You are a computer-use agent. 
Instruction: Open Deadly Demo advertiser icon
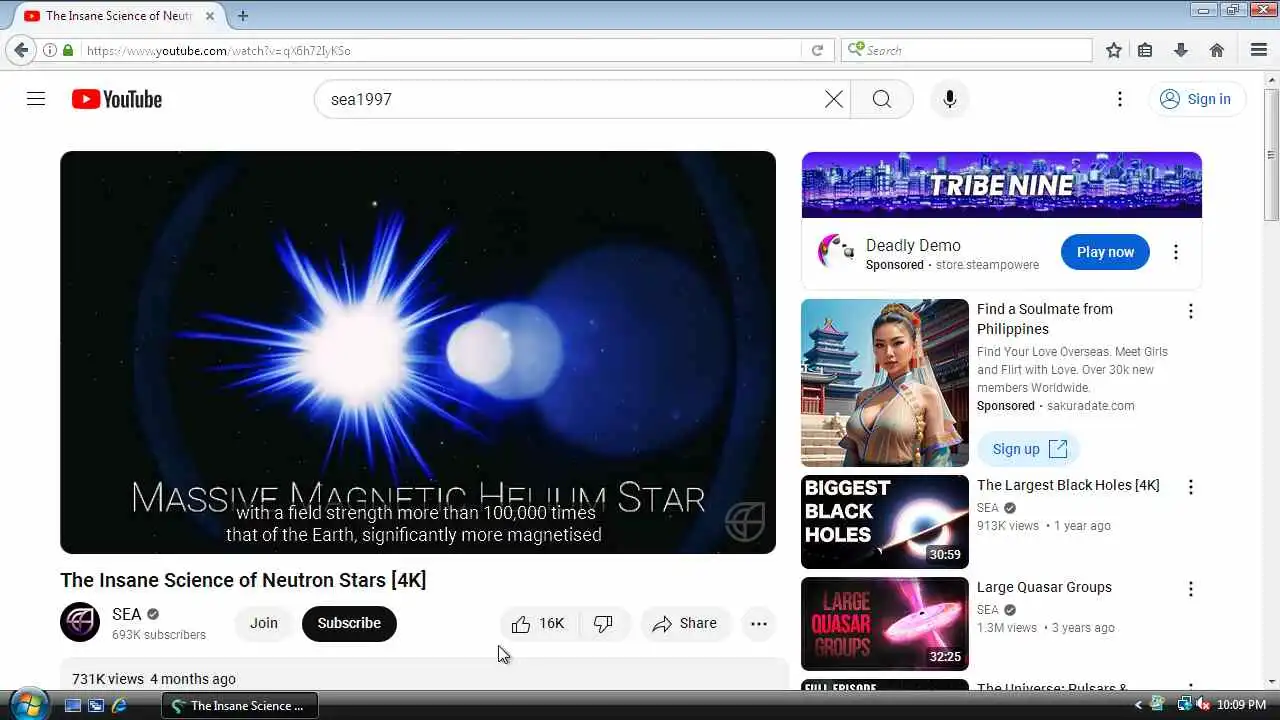click(x=836, y=252)
